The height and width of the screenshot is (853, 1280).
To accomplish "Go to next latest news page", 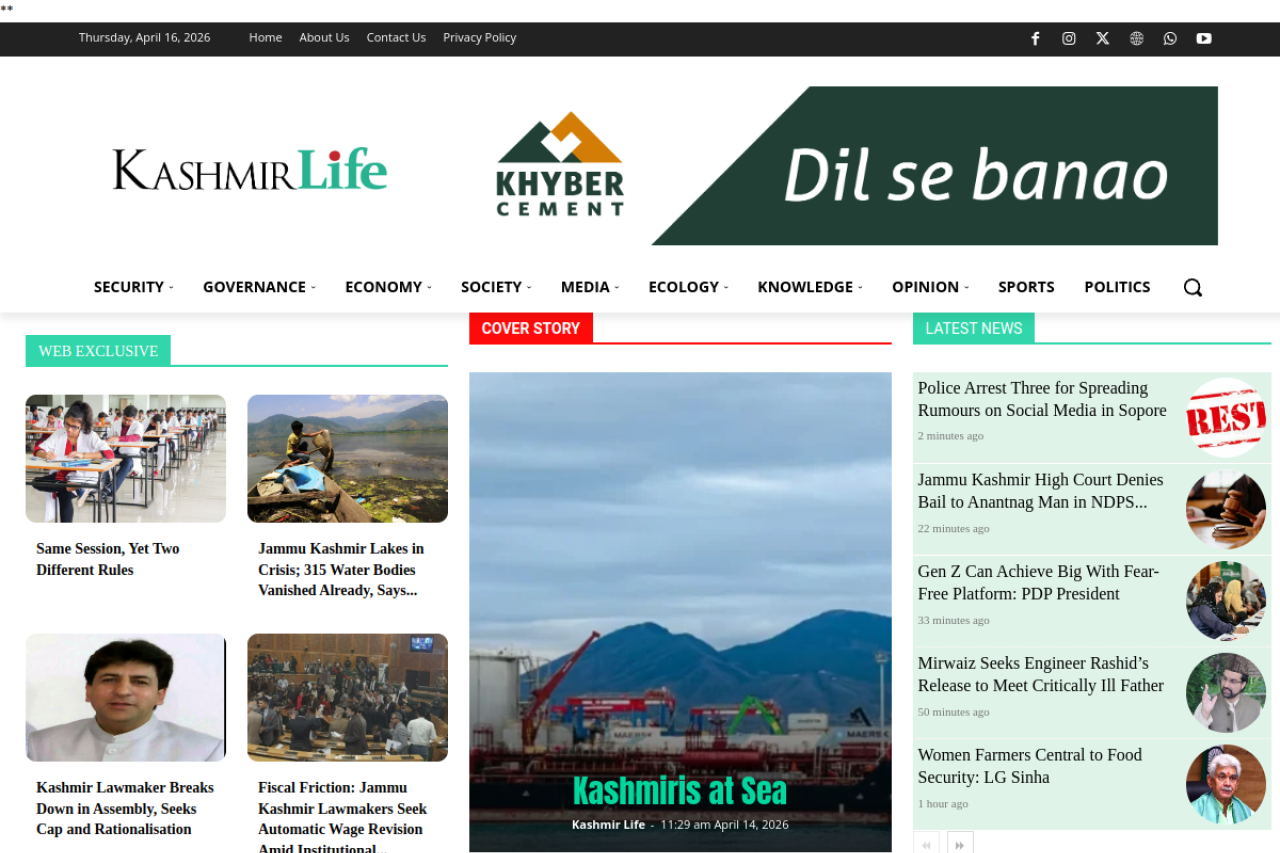I will tap(959, 843).
